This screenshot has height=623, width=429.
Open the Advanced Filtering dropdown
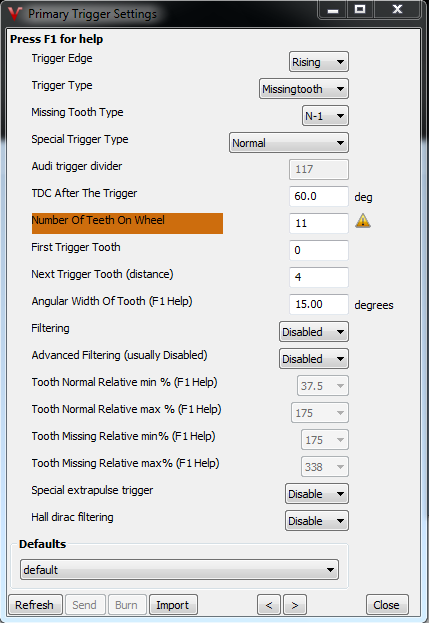point(314,359)
